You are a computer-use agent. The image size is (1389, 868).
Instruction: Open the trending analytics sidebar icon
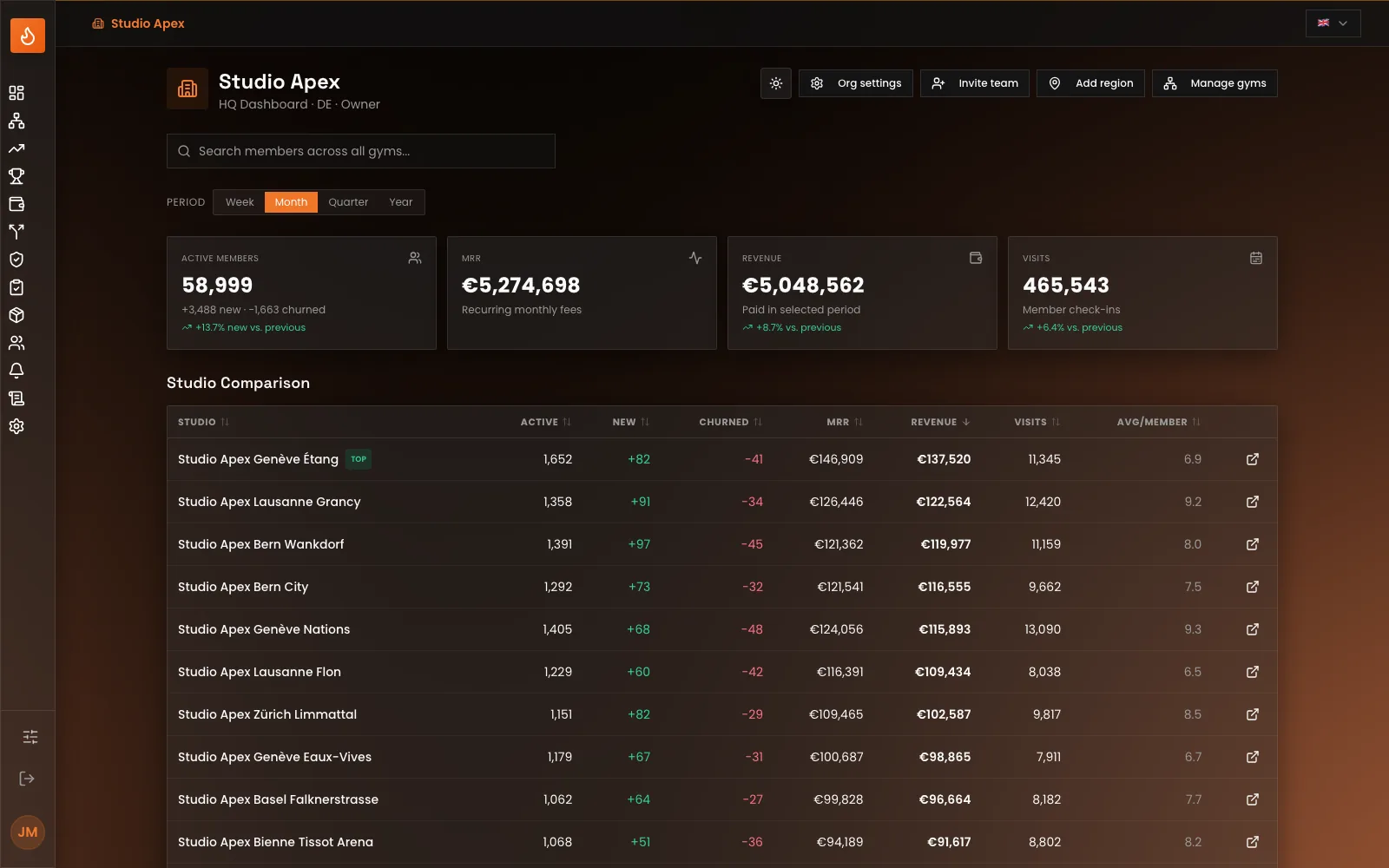16,148
